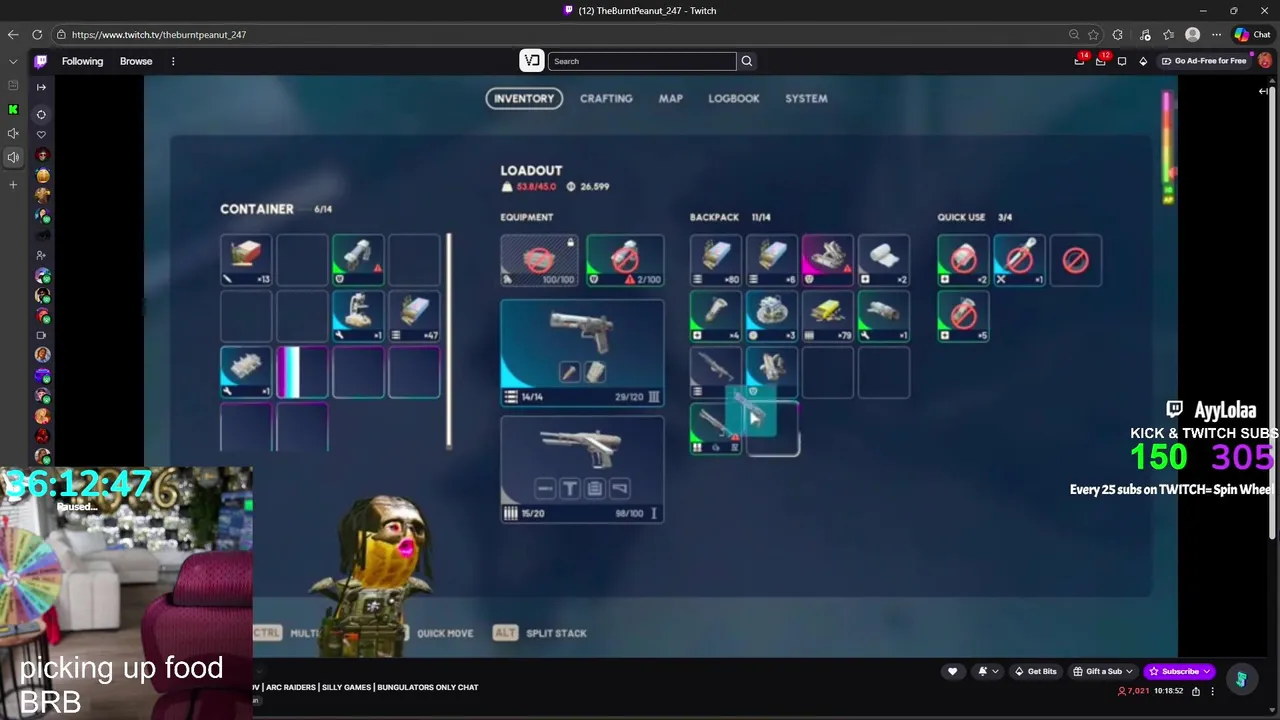
Task: Open the Following menu item
Action: [82, 61]
